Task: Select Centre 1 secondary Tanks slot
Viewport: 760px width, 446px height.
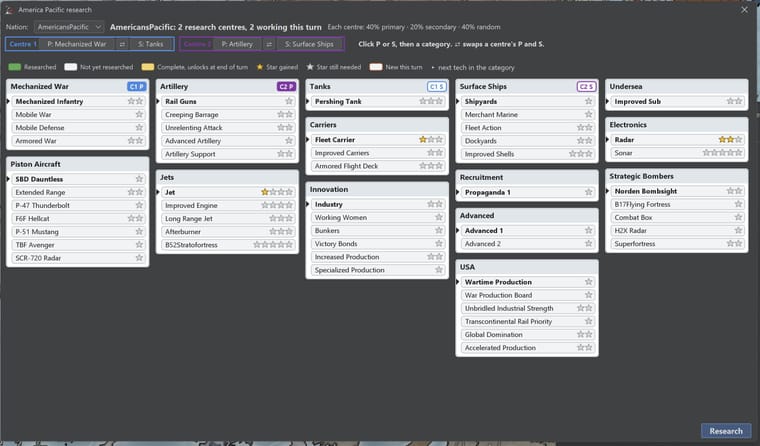Action: 150,44
